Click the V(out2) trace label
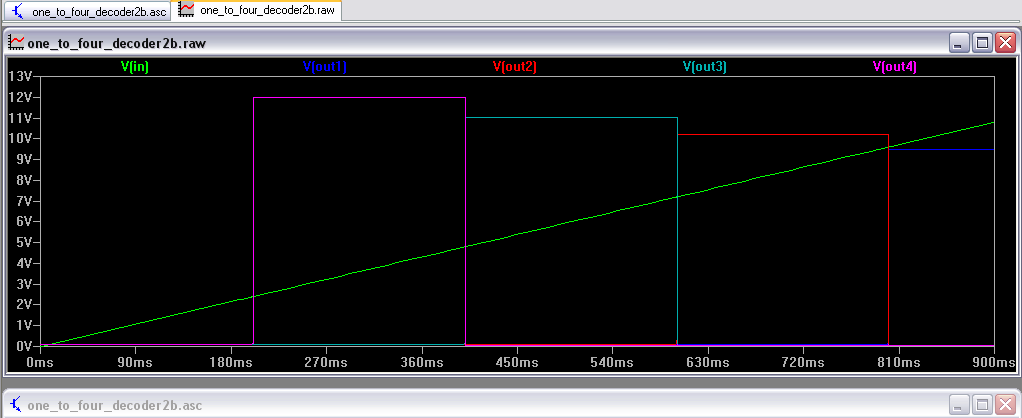The width and height of the screenshot is (1022, 418). tap(514, 67)
